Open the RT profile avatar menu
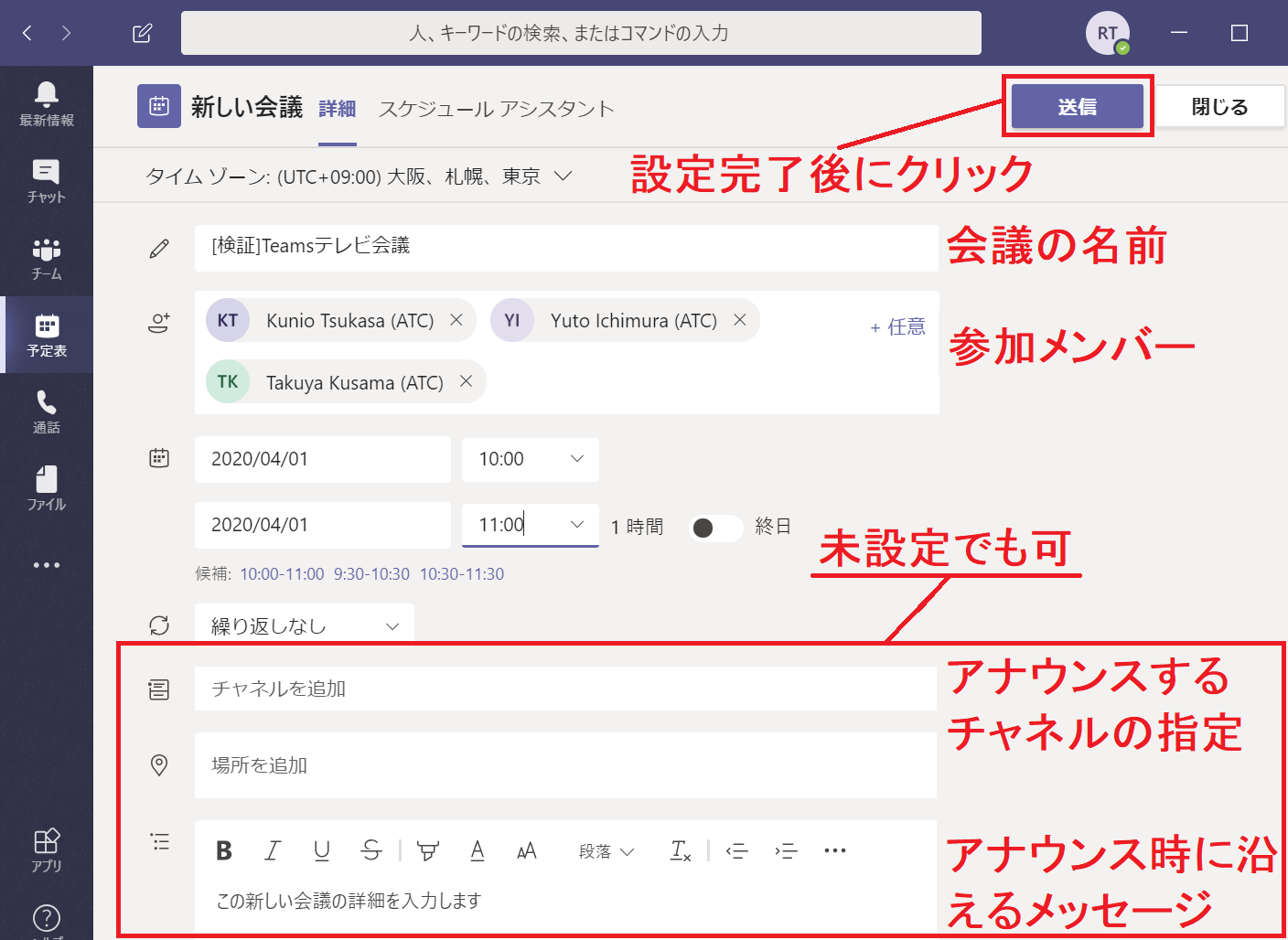 [x=1108, y=33]
